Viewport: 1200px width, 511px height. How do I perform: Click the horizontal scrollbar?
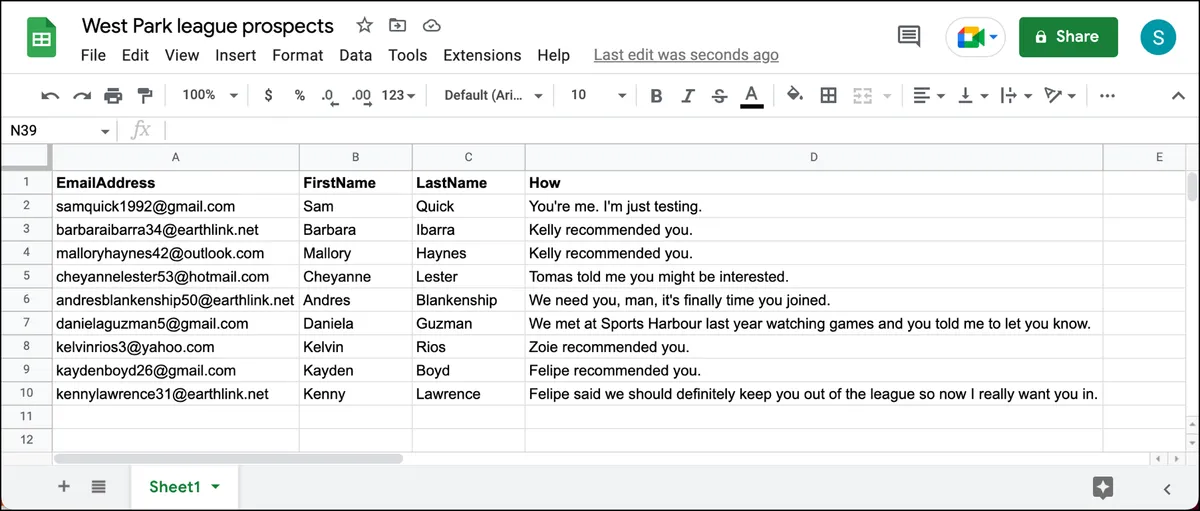point(229,458)
